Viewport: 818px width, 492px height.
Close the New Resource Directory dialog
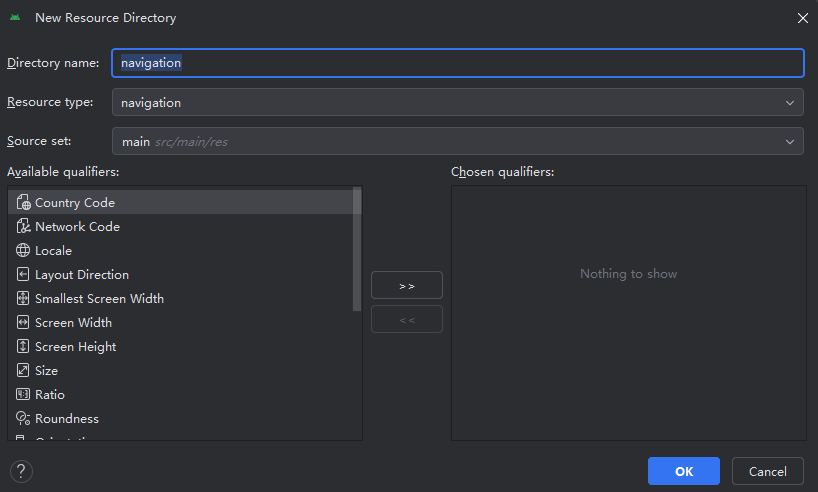tap(802, 18)
